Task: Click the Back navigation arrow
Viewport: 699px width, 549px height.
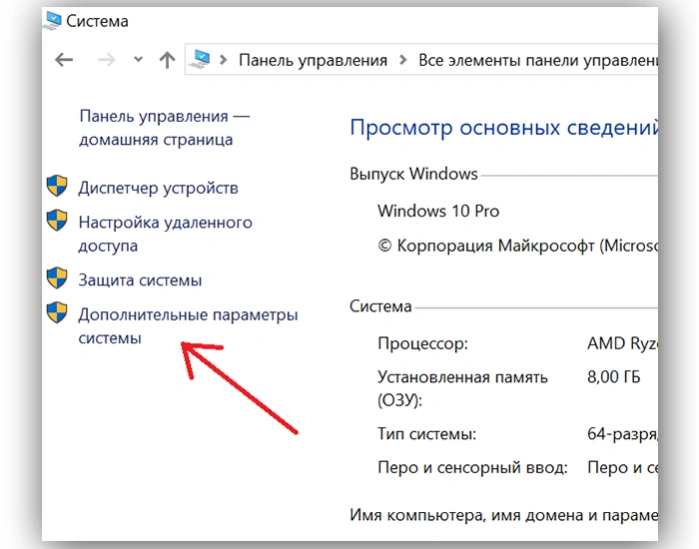Action: tap(64, 60)
